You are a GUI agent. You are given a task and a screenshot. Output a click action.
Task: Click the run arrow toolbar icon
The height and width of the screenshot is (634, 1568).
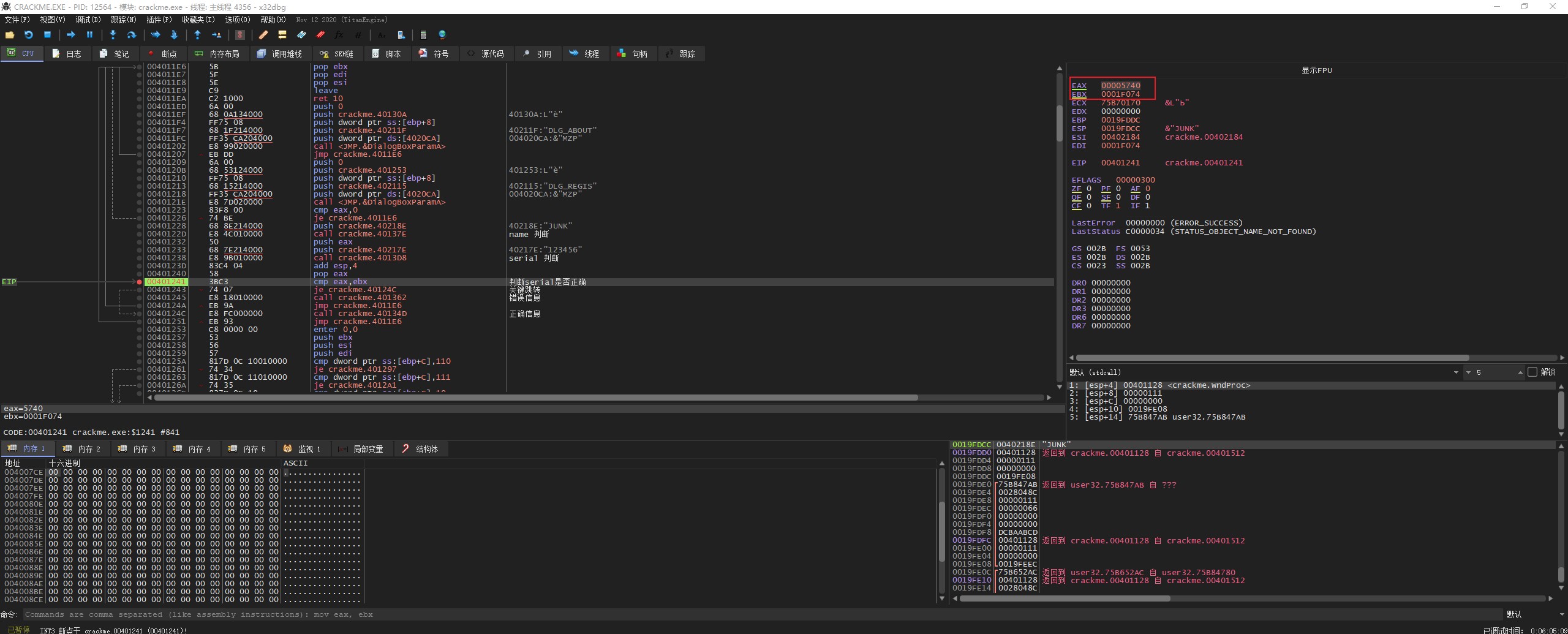click(x=70, y=35)
